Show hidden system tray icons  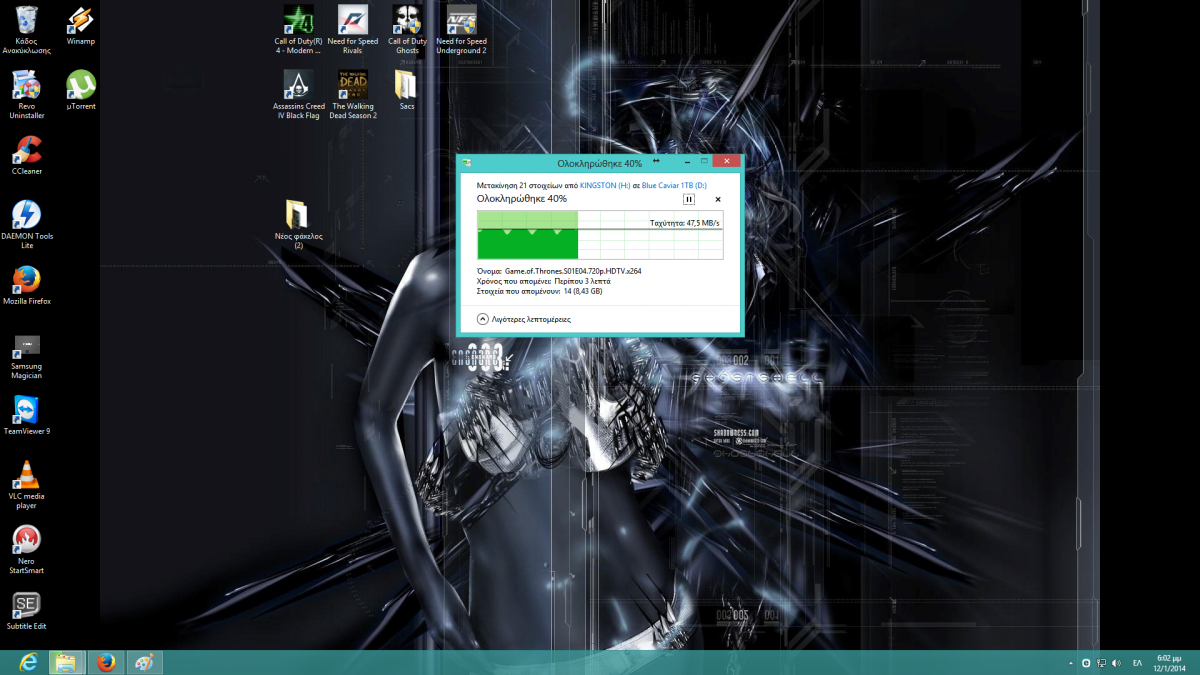1070,663
